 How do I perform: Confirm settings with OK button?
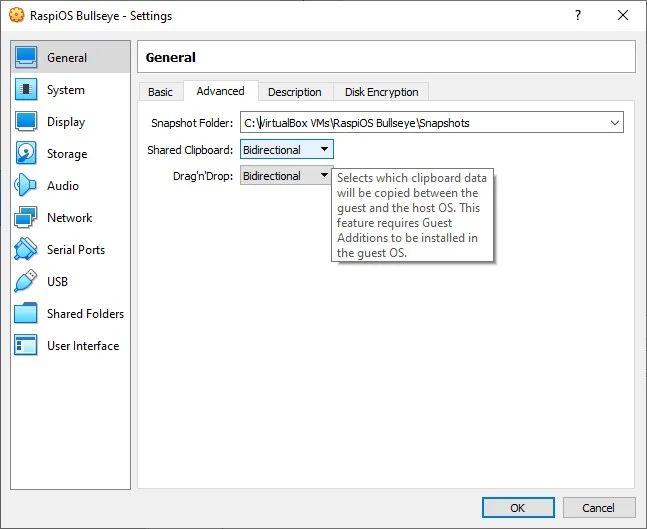(x=518, y=507)
